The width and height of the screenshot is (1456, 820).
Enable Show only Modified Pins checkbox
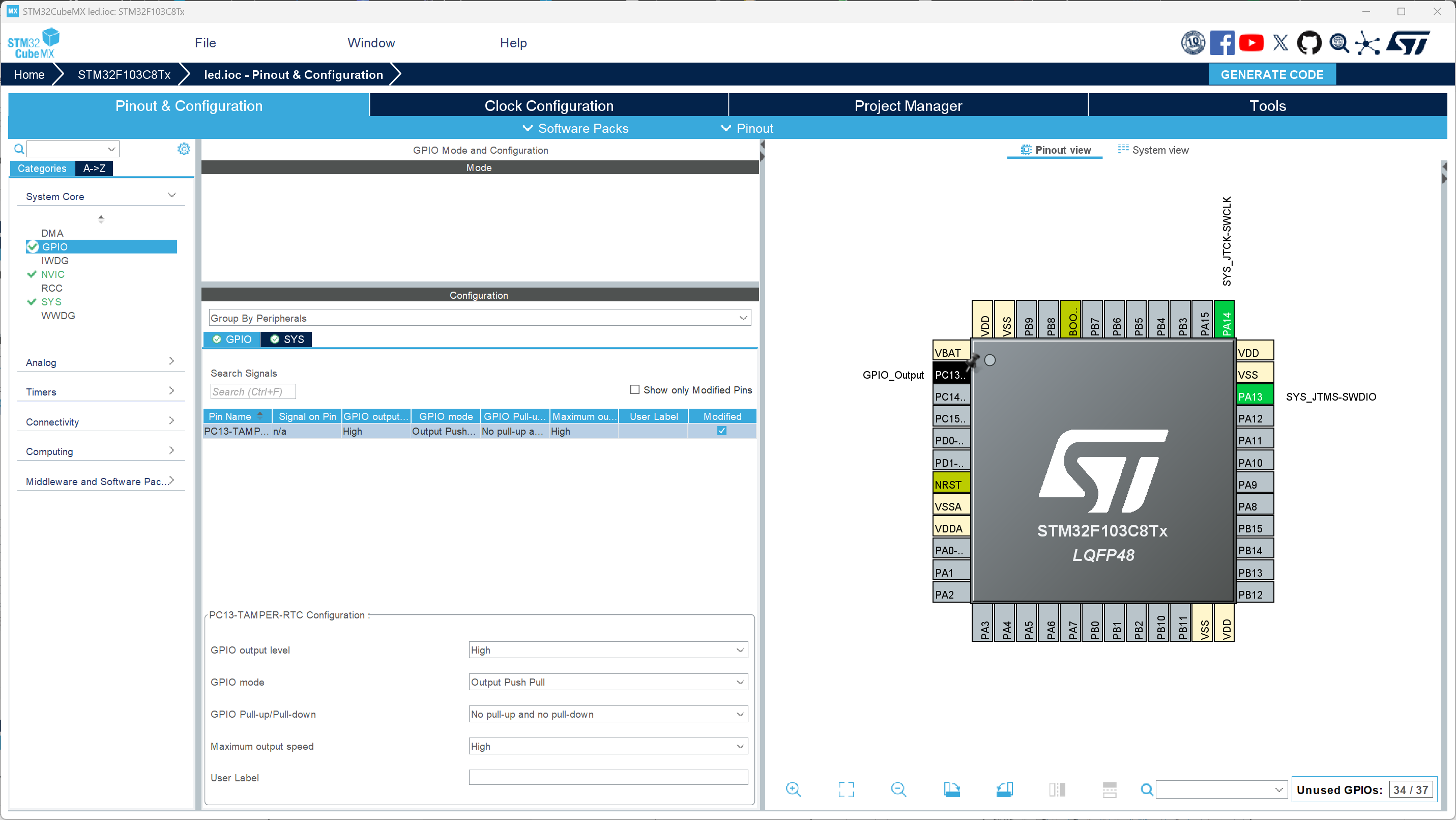635,390
